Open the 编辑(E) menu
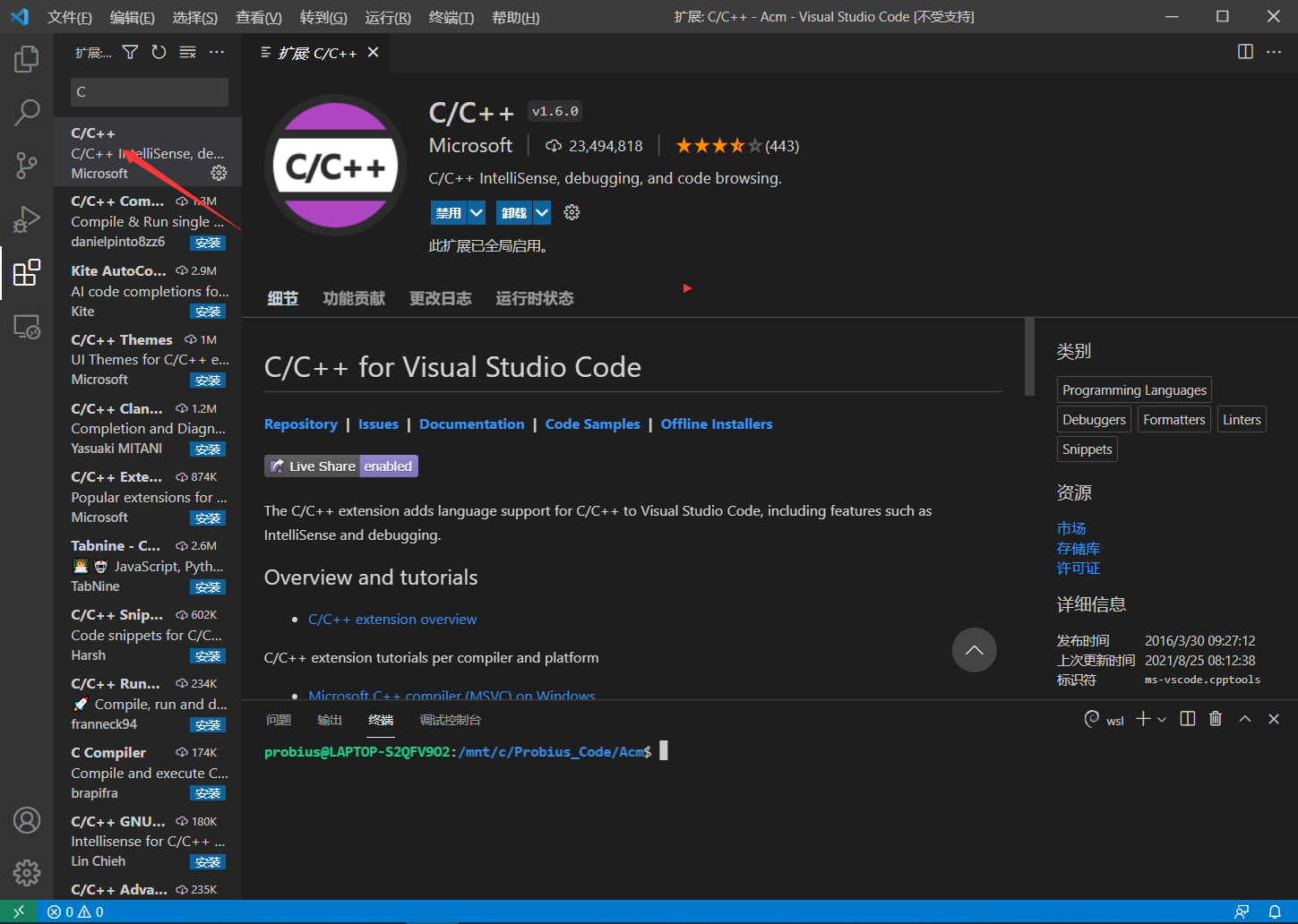This screenshot has width=1298, height=924. pos(132,17)
